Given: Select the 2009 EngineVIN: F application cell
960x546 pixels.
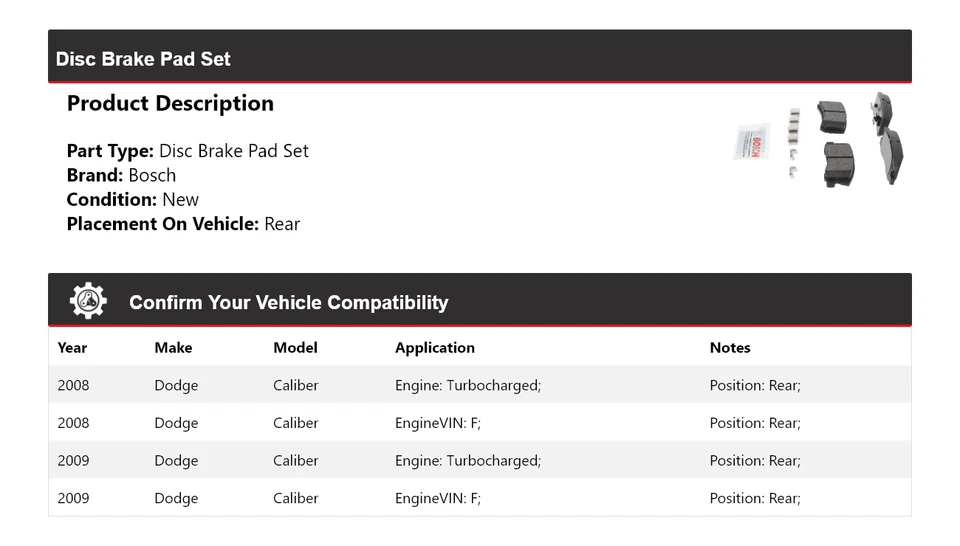Looking at the screenshot, I should (438, 498).
